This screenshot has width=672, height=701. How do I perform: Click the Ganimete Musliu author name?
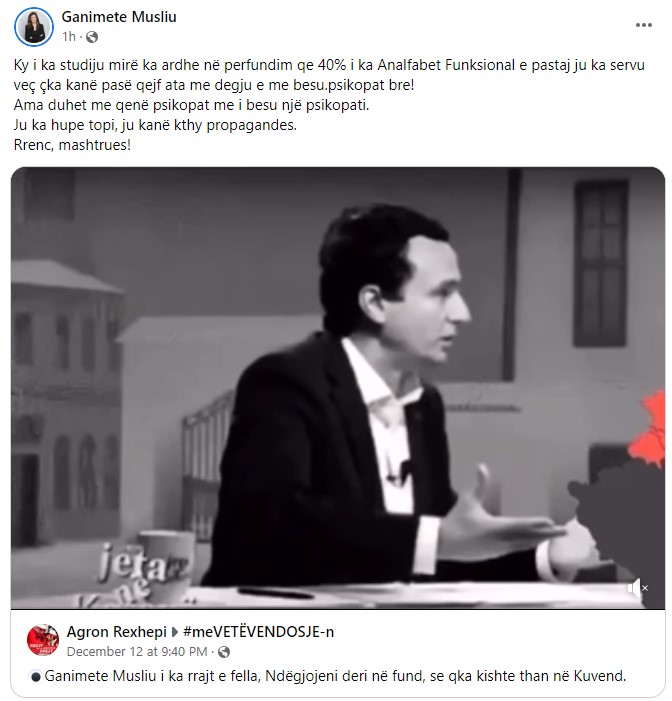(119, 17)
